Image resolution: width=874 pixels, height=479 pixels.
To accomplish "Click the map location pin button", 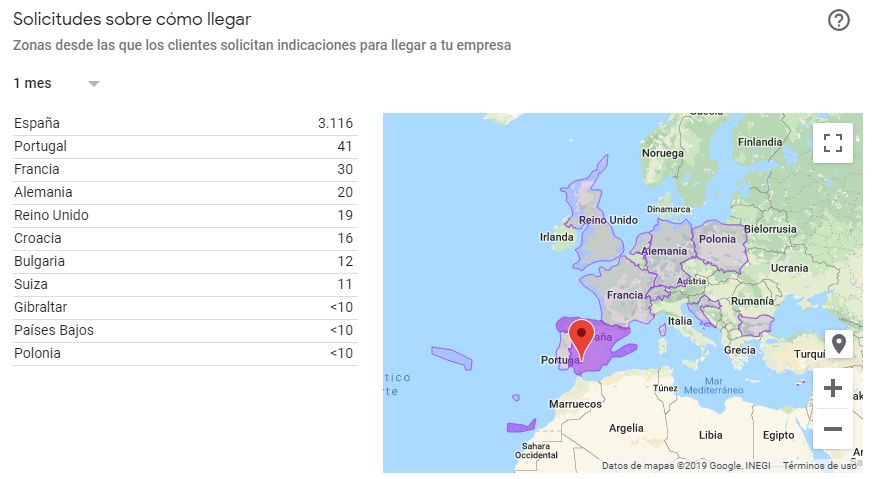I will coord(838,344).
